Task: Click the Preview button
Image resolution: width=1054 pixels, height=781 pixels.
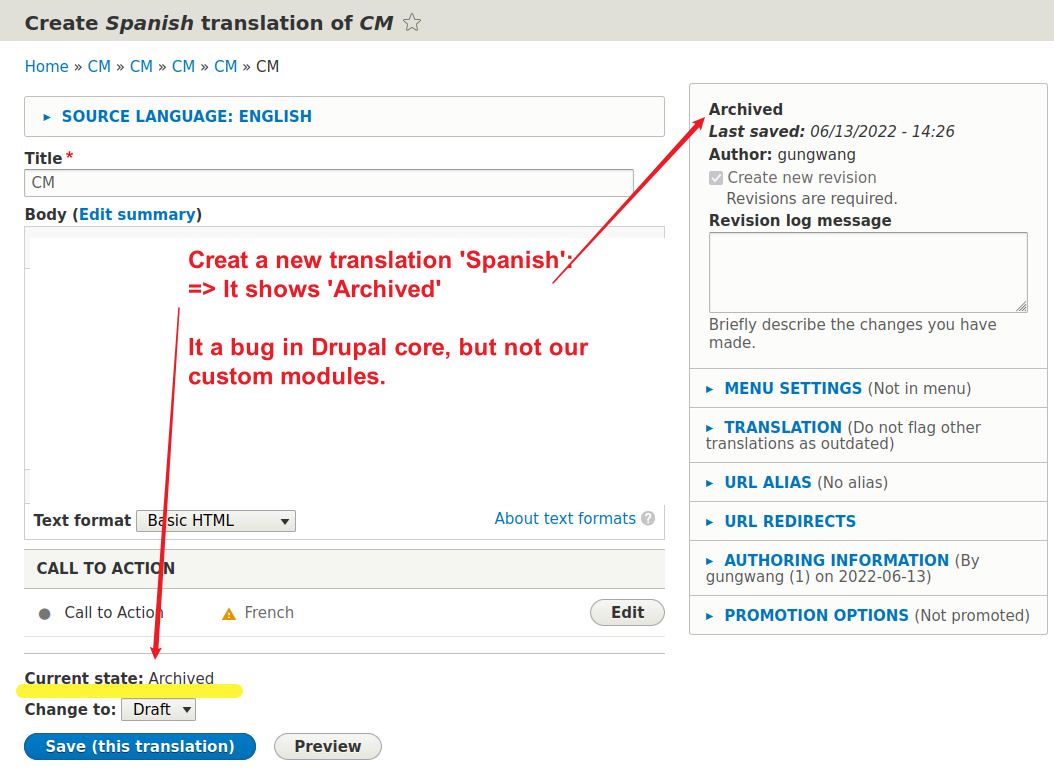Action: pyautogui.click(x=327, y=746)
